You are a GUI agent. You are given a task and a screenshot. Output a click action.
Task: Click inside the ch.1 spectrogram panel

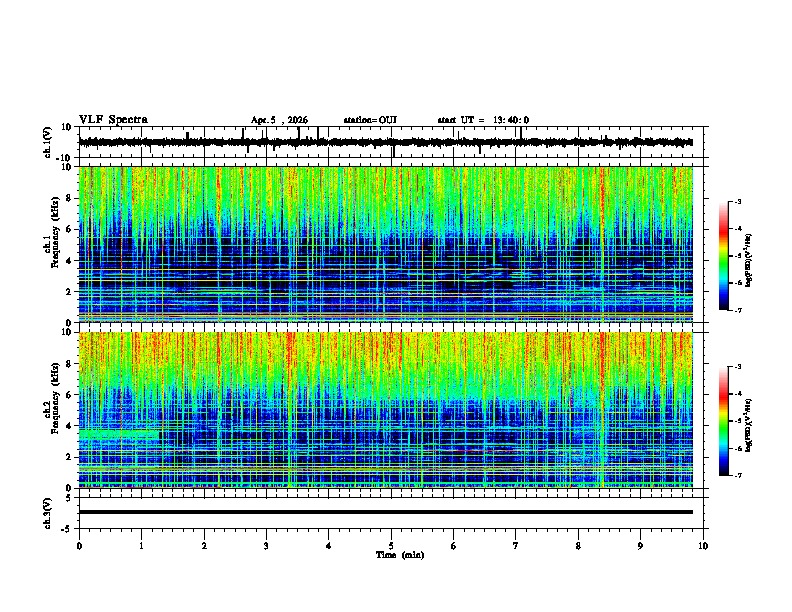click(x=385, y=244)
